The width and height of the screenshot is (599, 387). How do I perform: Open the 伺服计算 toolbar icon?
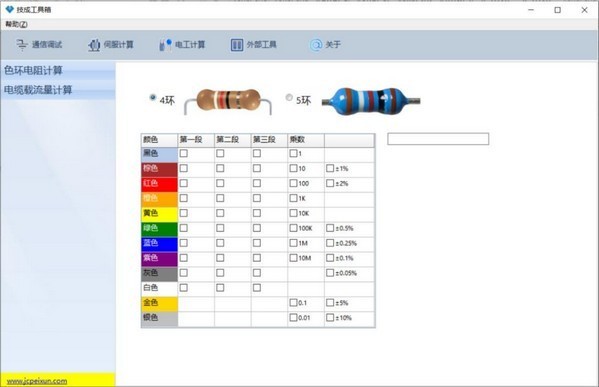click(94, 45)
